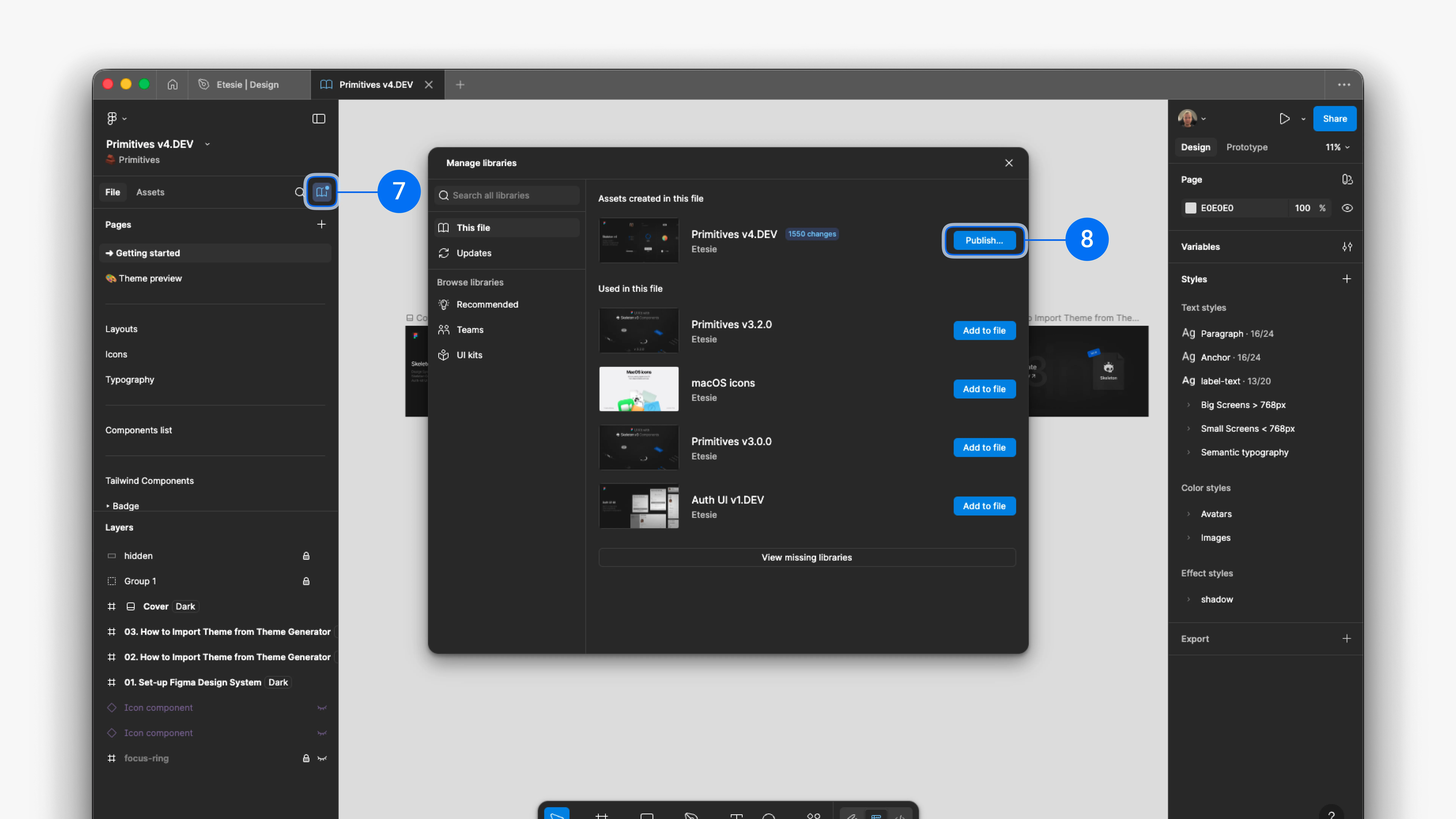
Task: Click the Figma home icon in the tab bar
Action: [172, 84]
